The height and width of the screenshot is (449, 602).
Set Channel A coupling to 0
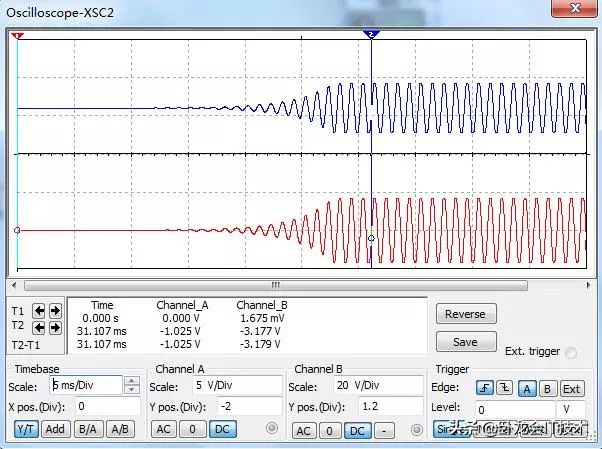[x=192, y=429]
